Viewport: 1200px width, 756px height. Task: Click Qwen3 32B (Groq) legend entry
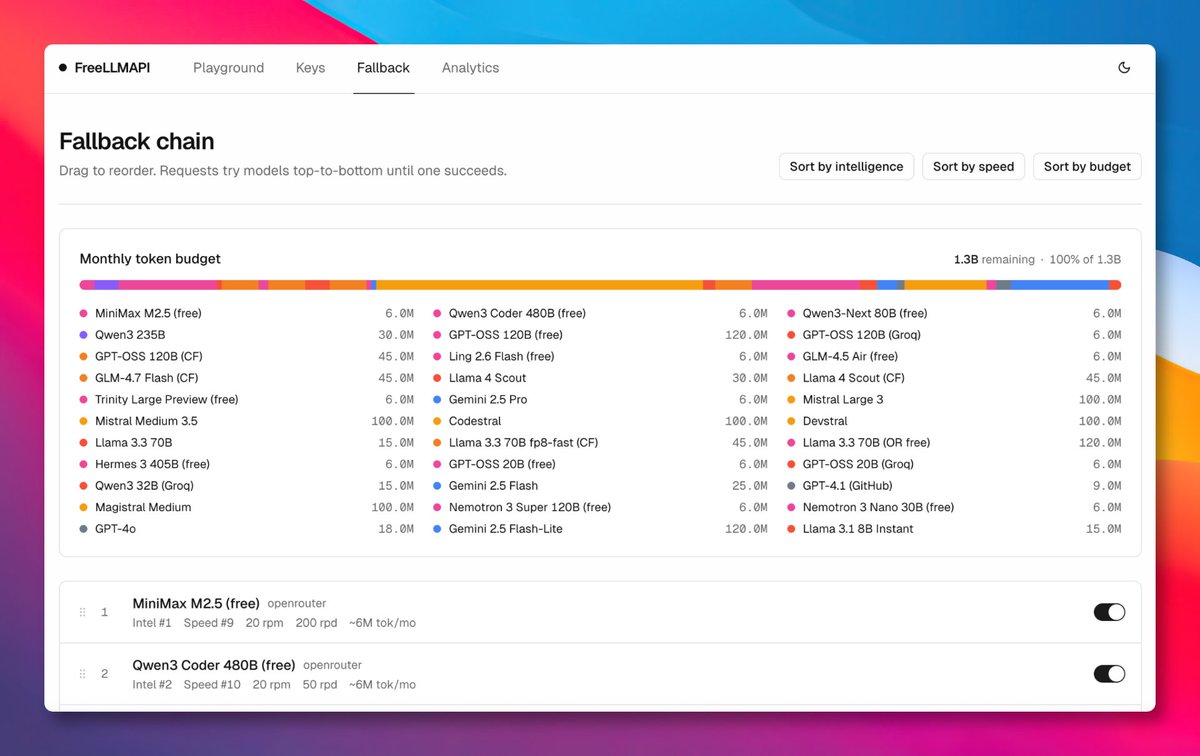pyautogui.click(x=144, y=486)
